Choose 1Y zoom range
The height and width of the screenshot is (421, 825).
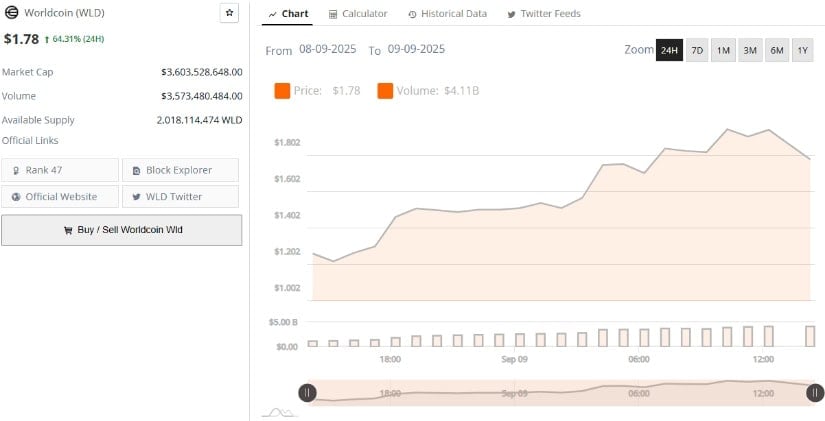click(x=802, y=50)
